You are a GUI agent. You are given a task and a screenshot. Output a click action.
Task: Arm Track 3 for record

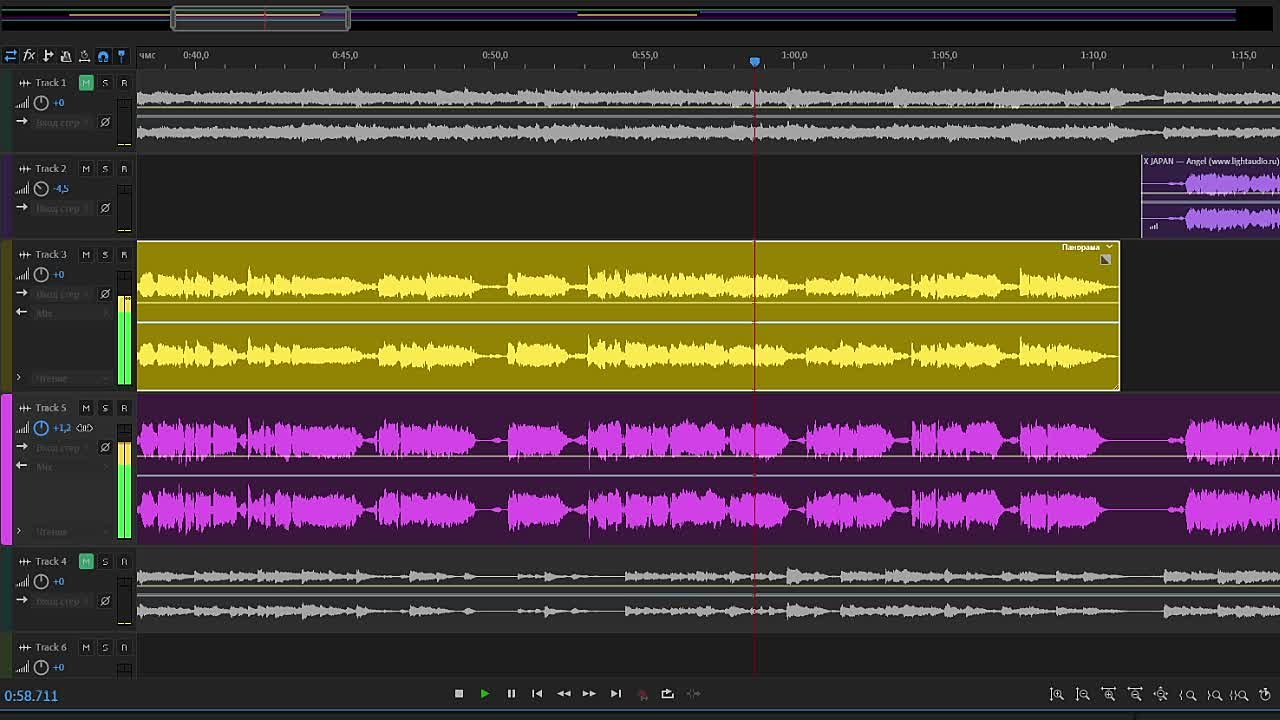[124, 255]
